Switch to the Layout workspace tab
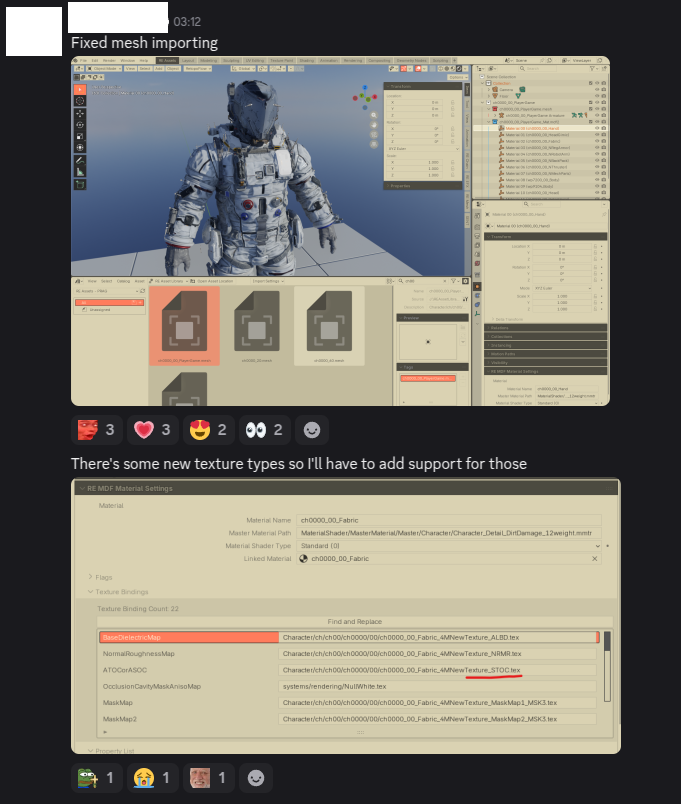This screenshot has width=681, height=804. click(x=188, y=61)
